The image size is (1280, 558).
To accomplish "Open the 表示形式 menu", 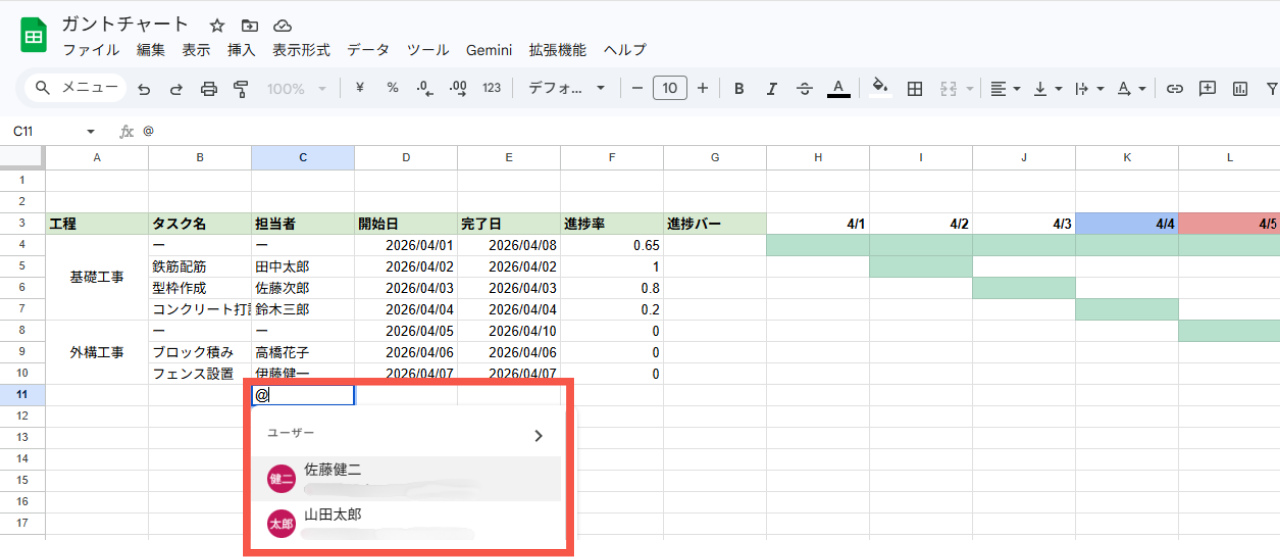I will tap(301, 50).
